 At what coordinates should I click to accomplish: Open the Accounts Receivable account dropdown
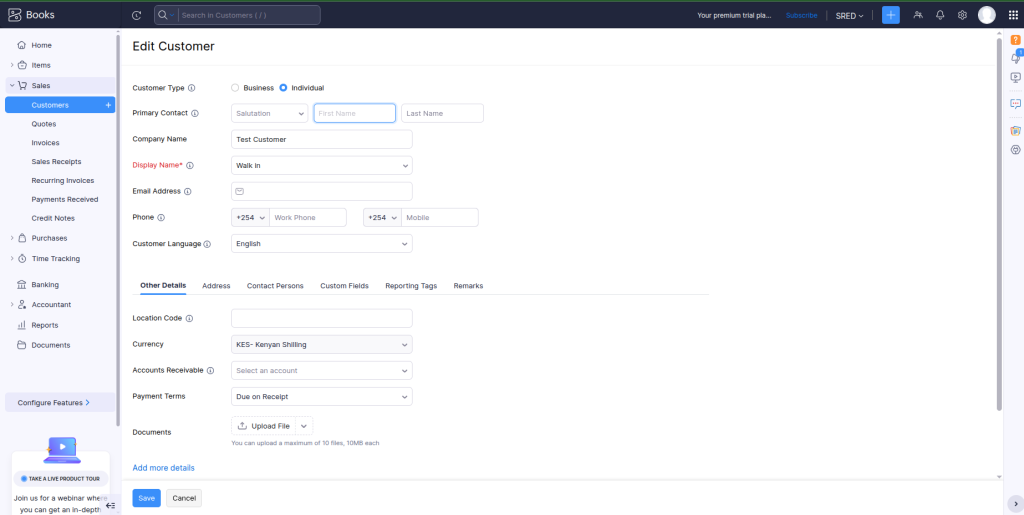click(322, 371)
